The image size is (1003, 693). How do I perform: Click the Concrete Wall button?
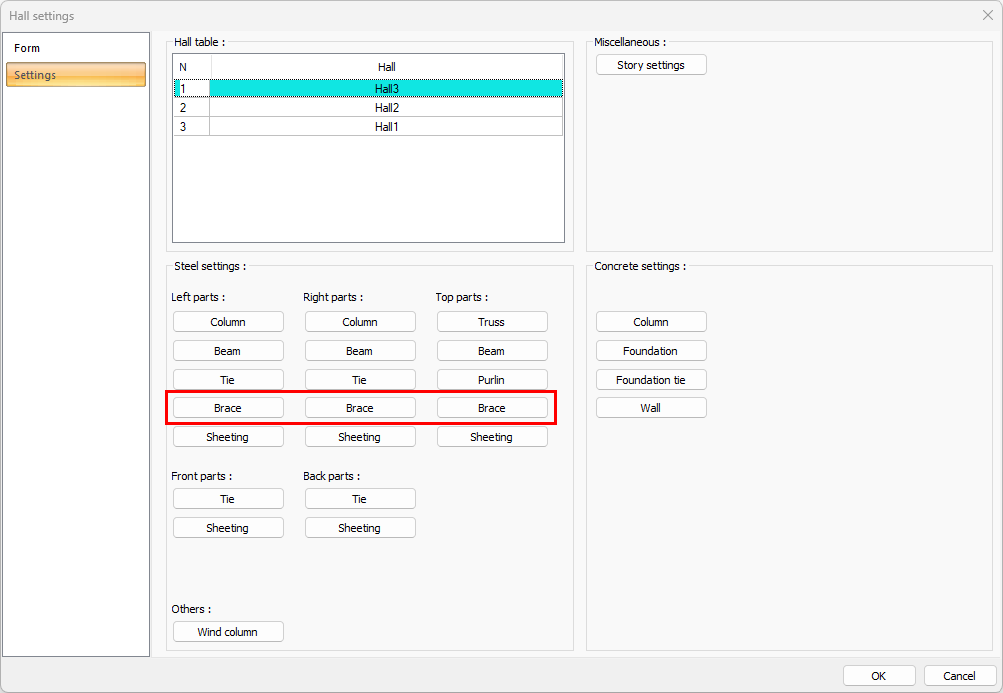pyautogui.click(x=651, y=408)
